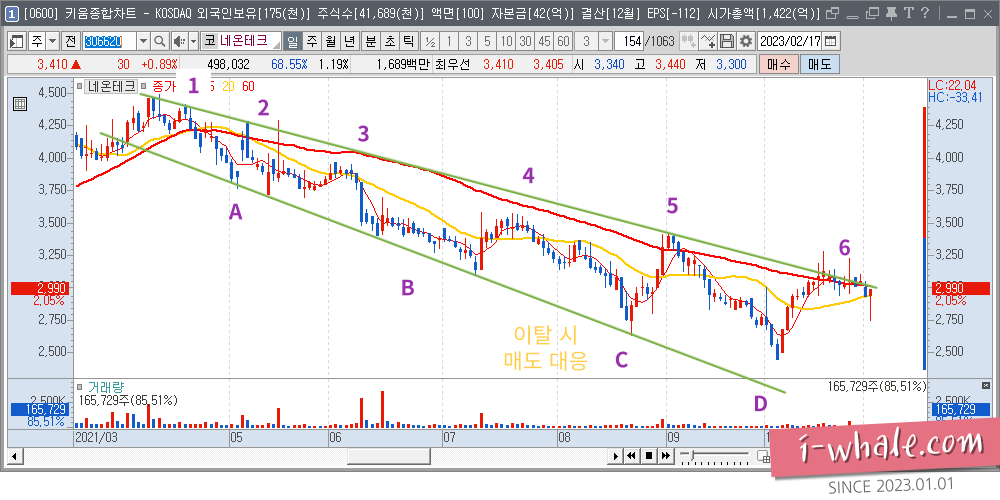Expand the interval value 3 dropdown arrow

[605, 41]
